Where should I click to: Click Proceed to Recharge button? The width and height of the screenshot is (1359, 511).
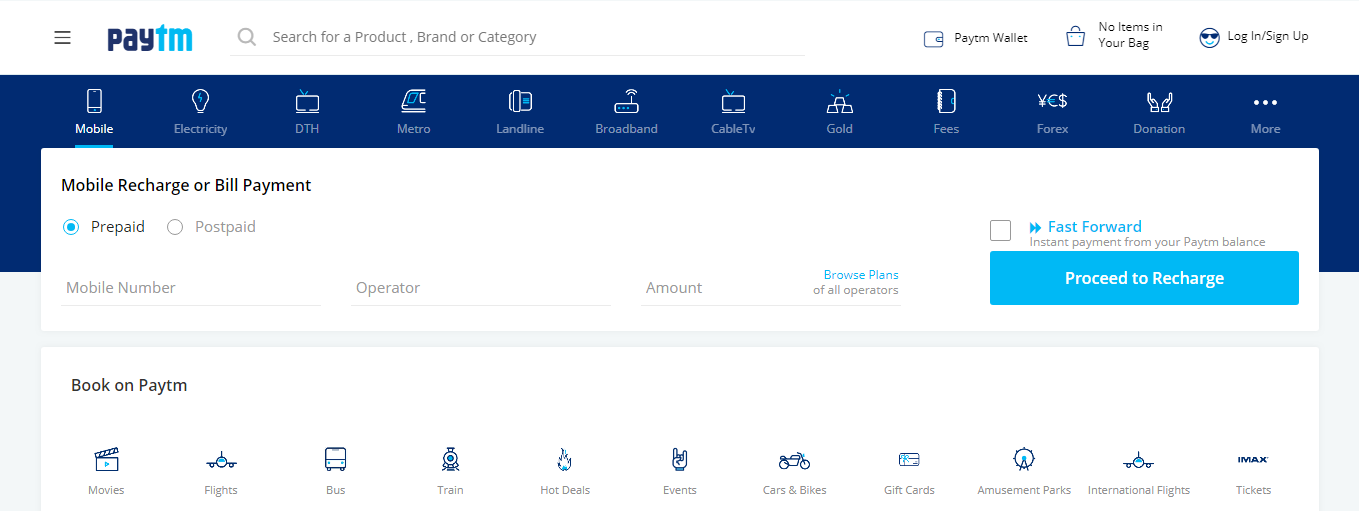tap(1144, 278)
